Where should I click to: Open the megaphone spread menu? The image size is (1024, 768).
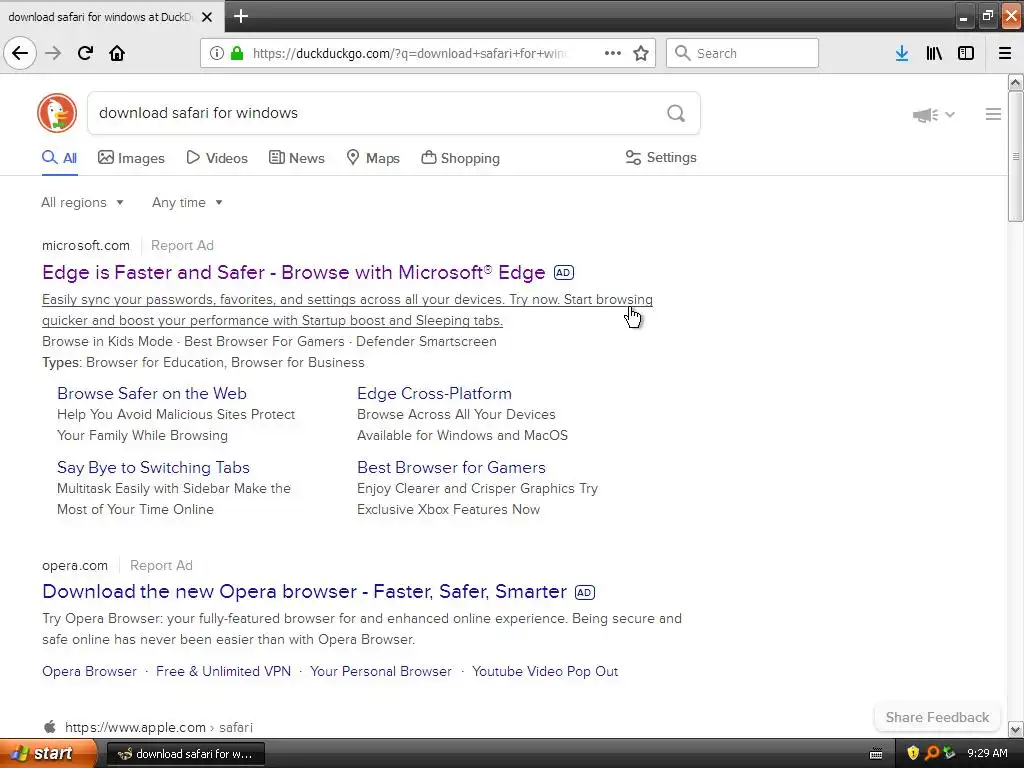(x=933, y=115)
